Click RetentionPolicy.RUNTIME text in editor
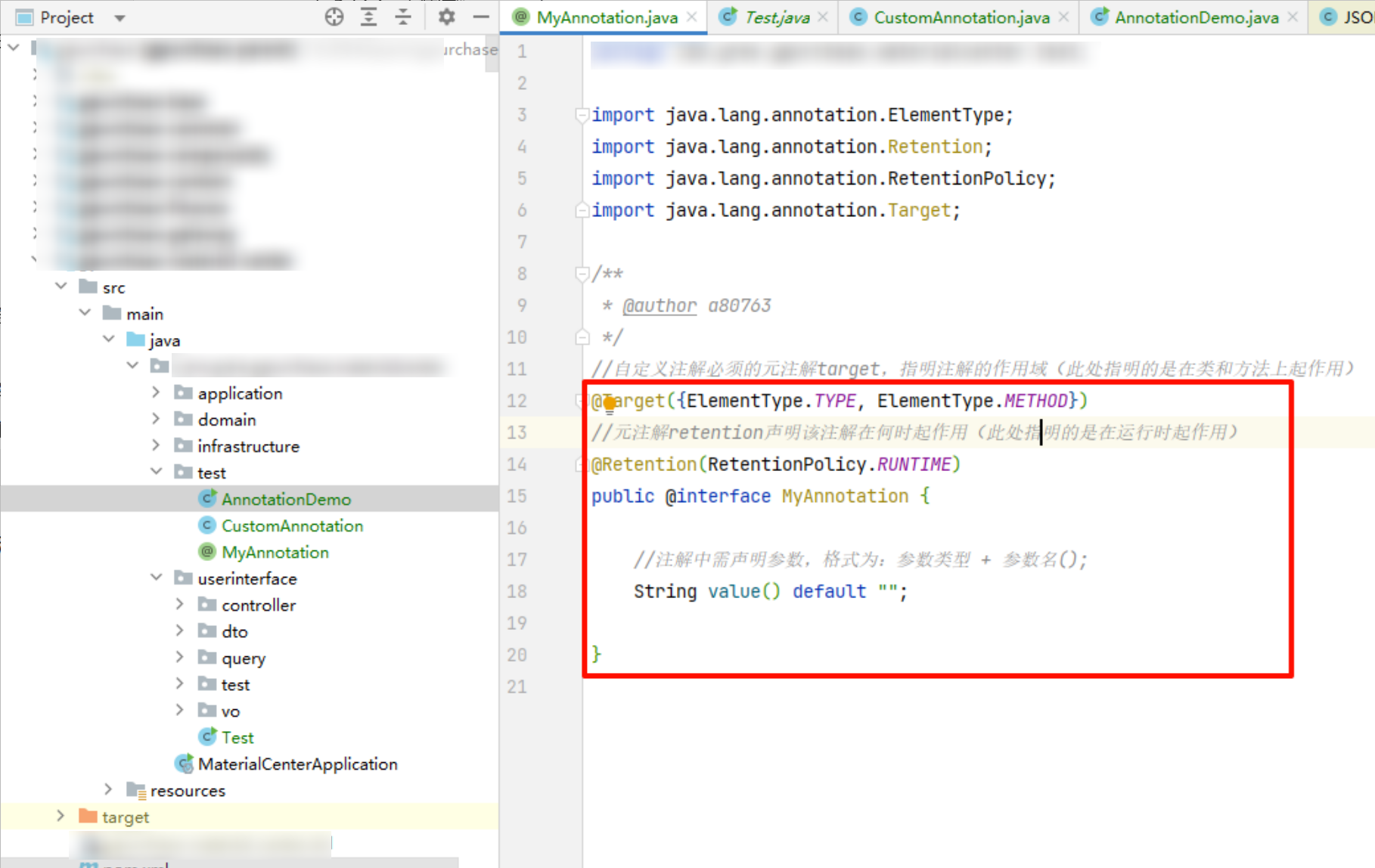The image size is (1375, 868). 829,464
